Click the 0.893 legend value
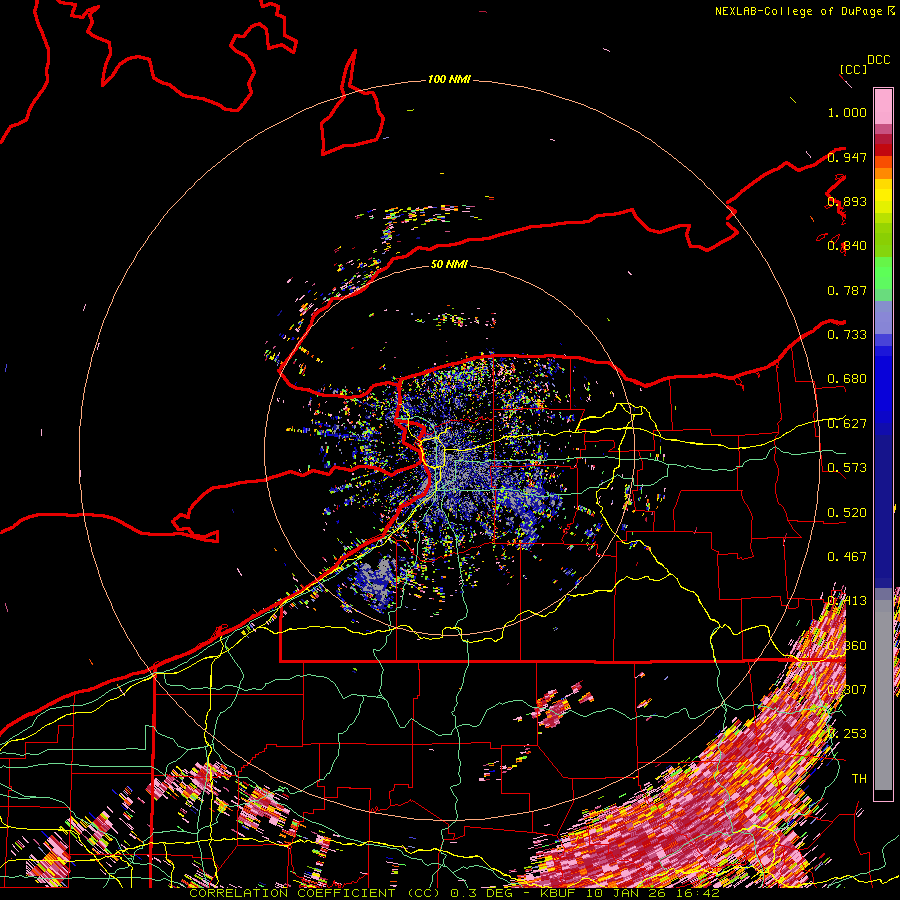900x900 pixels. pos(847,201)
